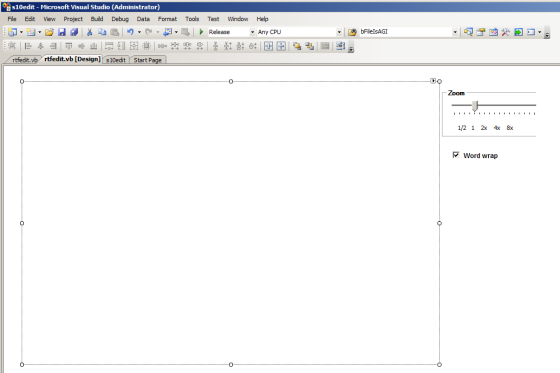This screenshot has height=373, width=560.
Task: Click the Save All icon
Action: tap(74, 32)
